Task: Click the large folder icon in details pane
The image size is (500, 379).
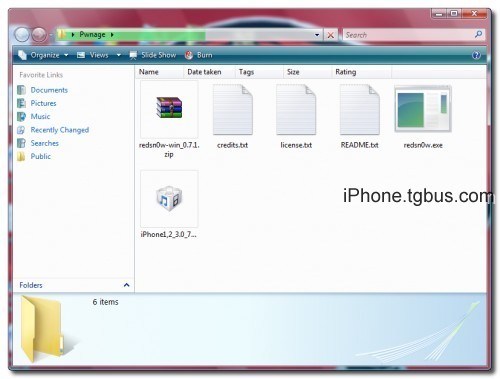Action: click(x=42, y=329)
